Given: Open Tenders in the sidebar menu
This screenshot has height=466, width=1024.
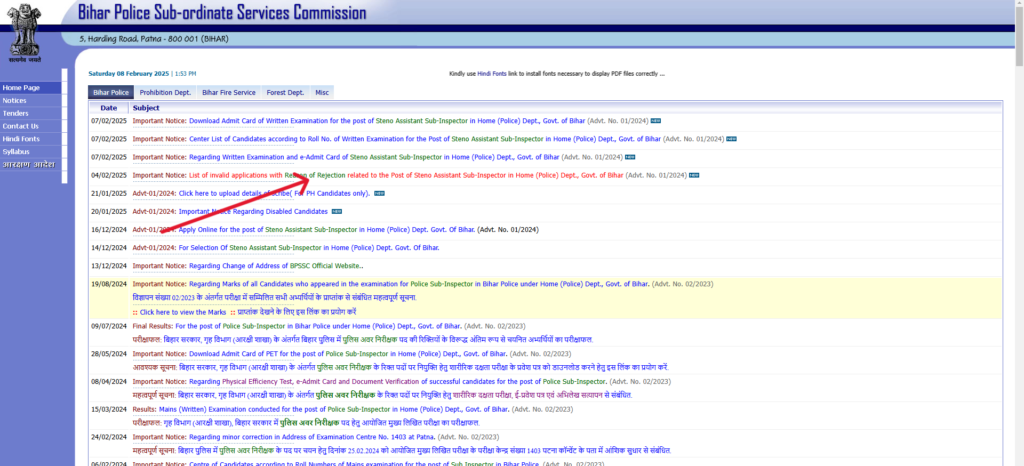Looking at the screenshot, I should point(31,114).
